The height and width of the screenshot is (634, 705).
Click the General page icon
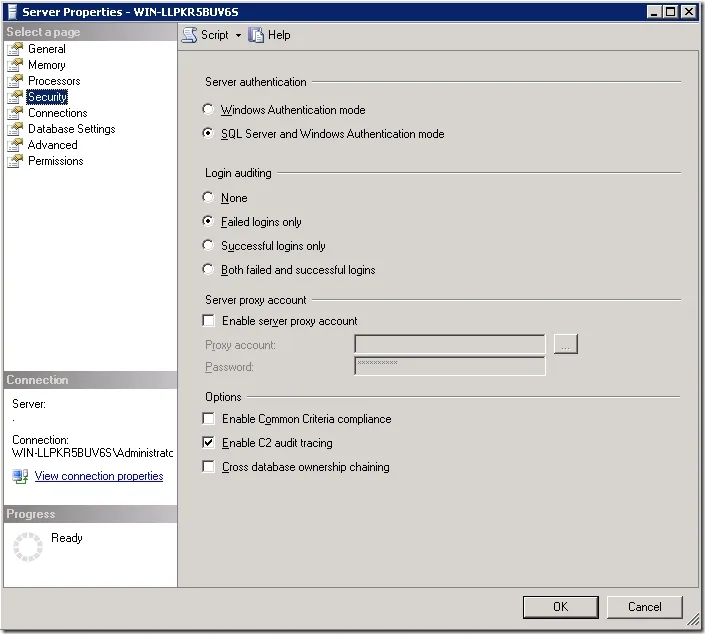(15, 49)
